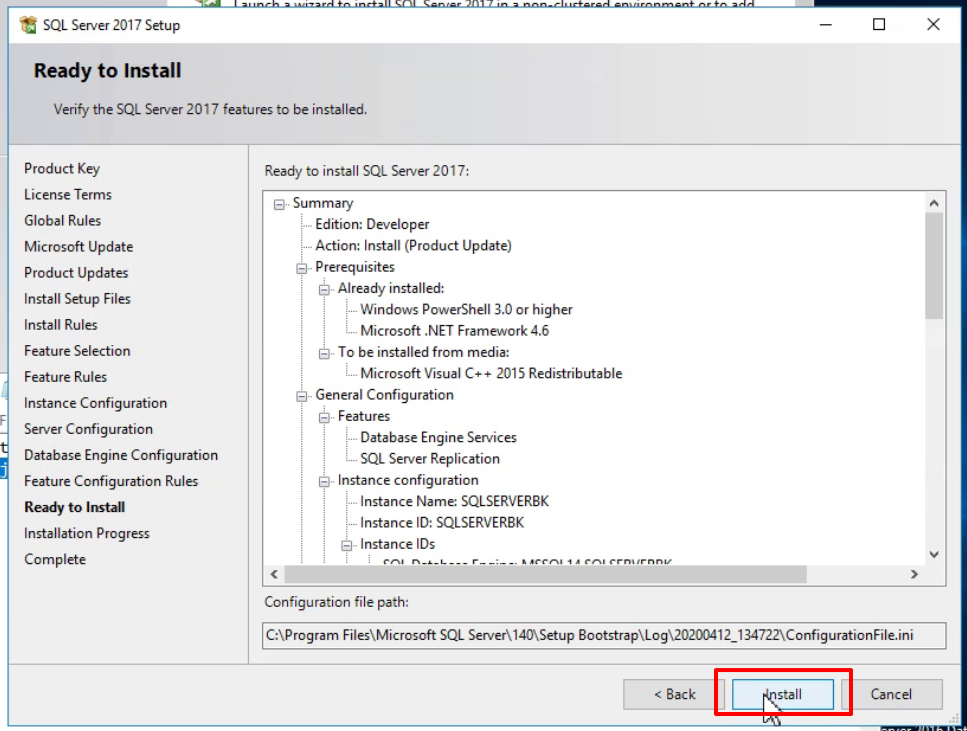Select the Instance Configuration step
Screen dimensions: 967x731
[x=96, y=403]
